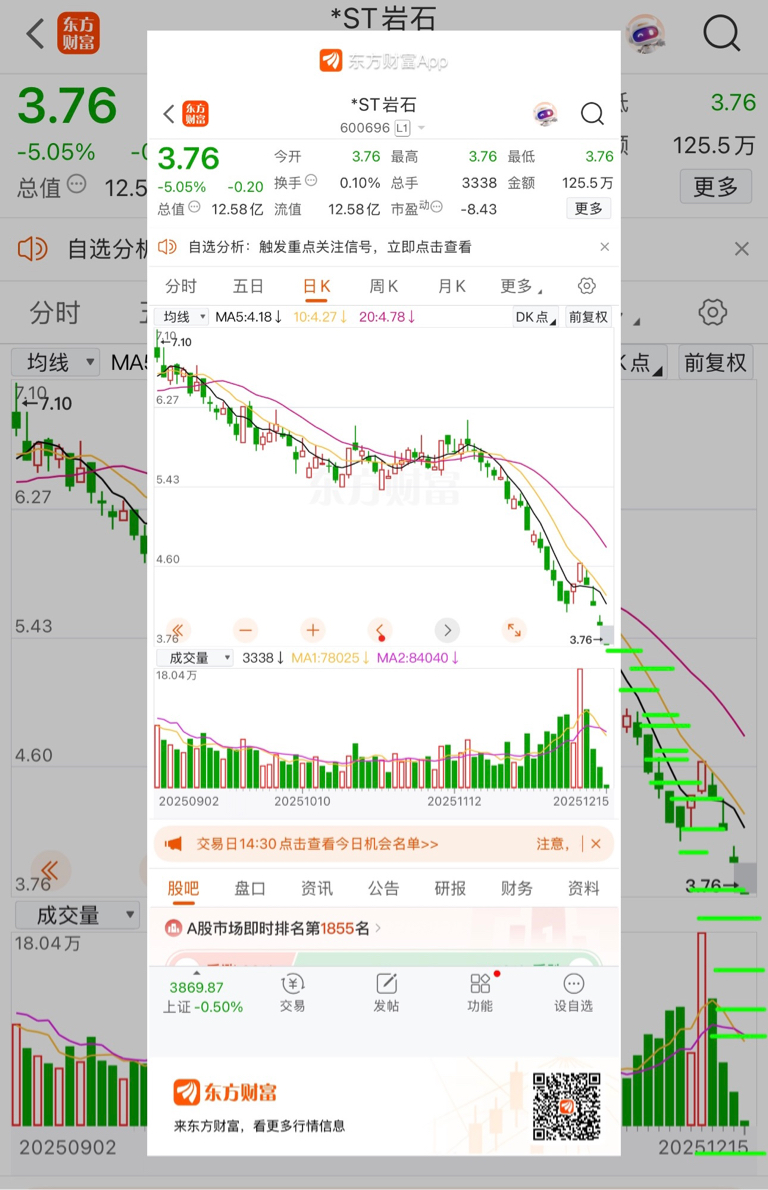Open background window's 成交量 dropdown
This screenshot has height=1190, width=768.
[x=77, y=915]
